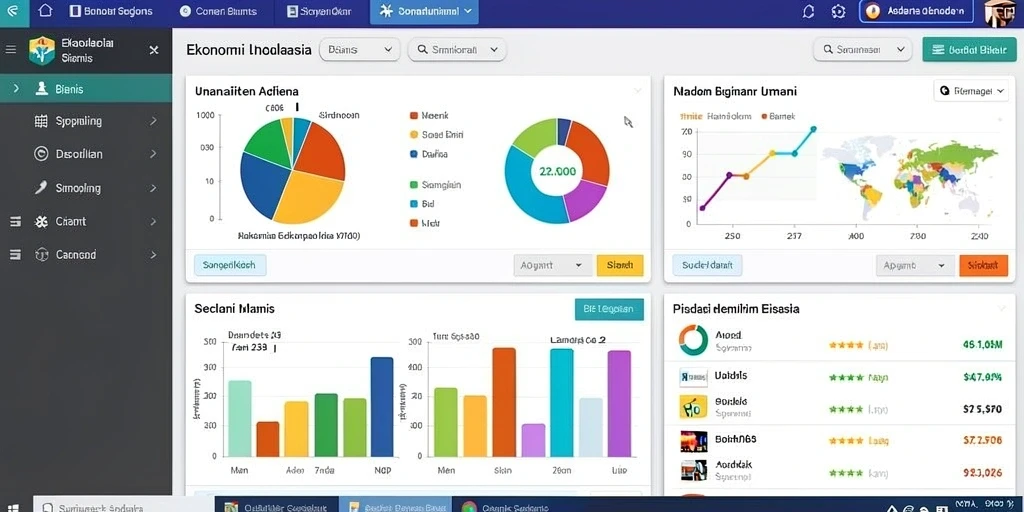Screen dimensions: 1024x512
Task: Open the Windows Start button
Action: (x=12, y=507)
